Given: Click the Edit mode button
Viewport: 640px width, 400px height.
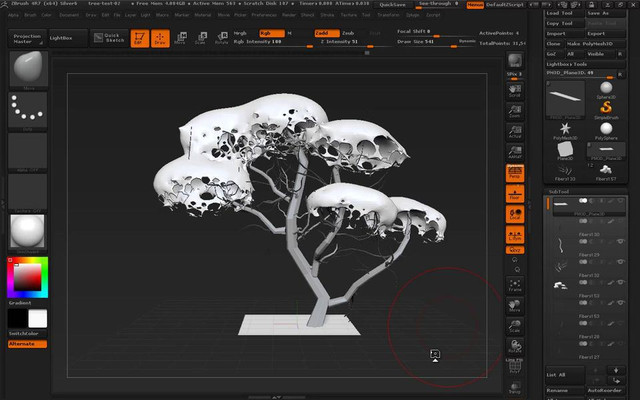Looking at the screenshot, I should click(x=139, y=39).
